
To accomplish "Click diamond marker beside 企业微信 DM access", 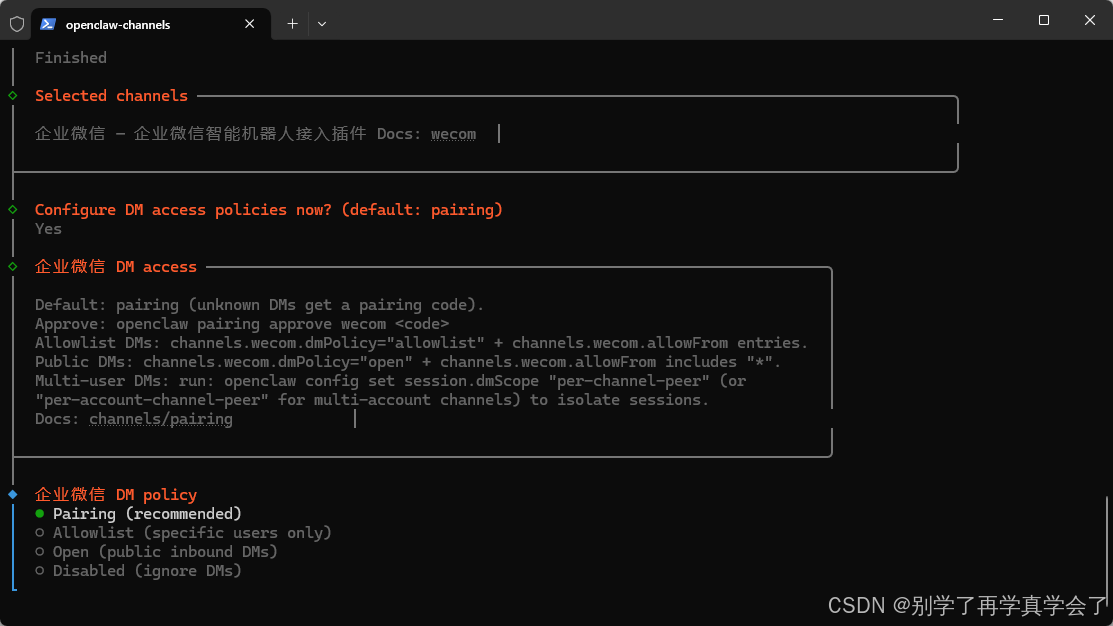I will (x=13, y=267).
